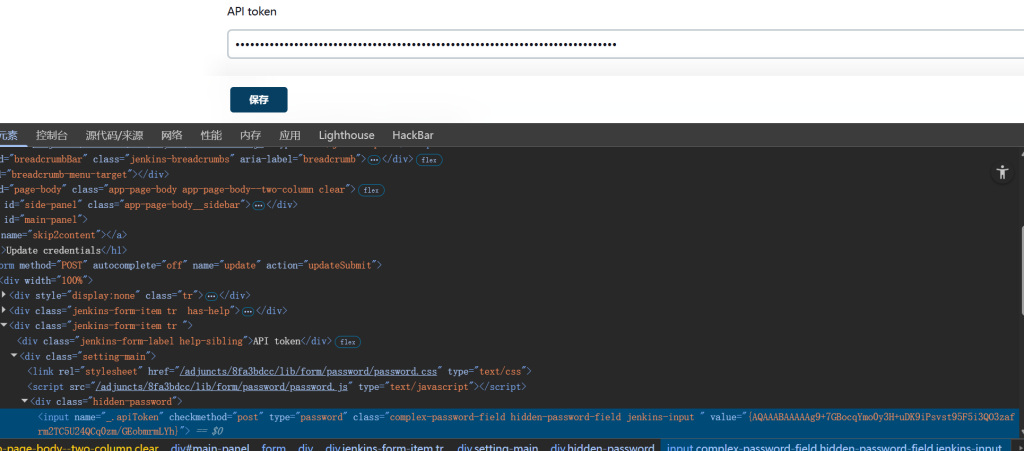The image size is (1024, 451).
Task: Collapse the hidden-password div node
Action: [x=24, y=401]
